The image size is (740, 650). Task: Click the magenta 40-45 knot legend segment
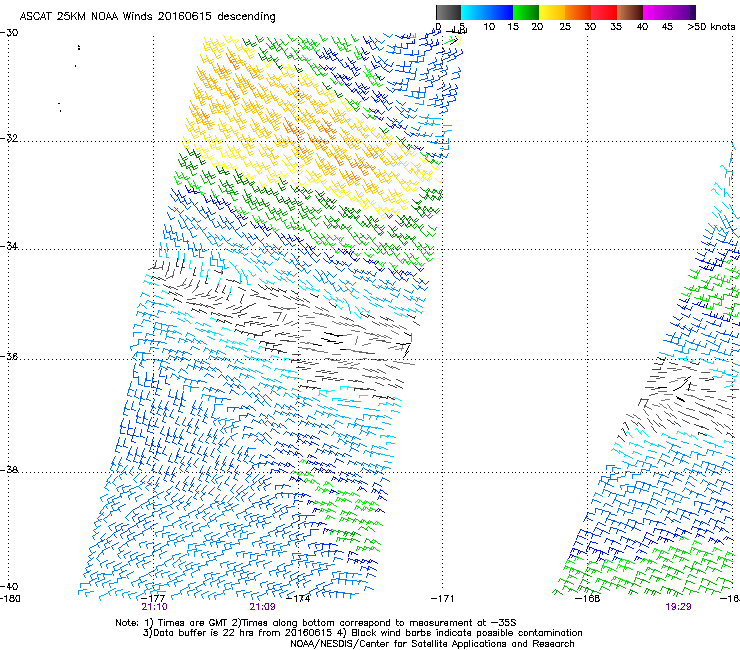(656, 12)
